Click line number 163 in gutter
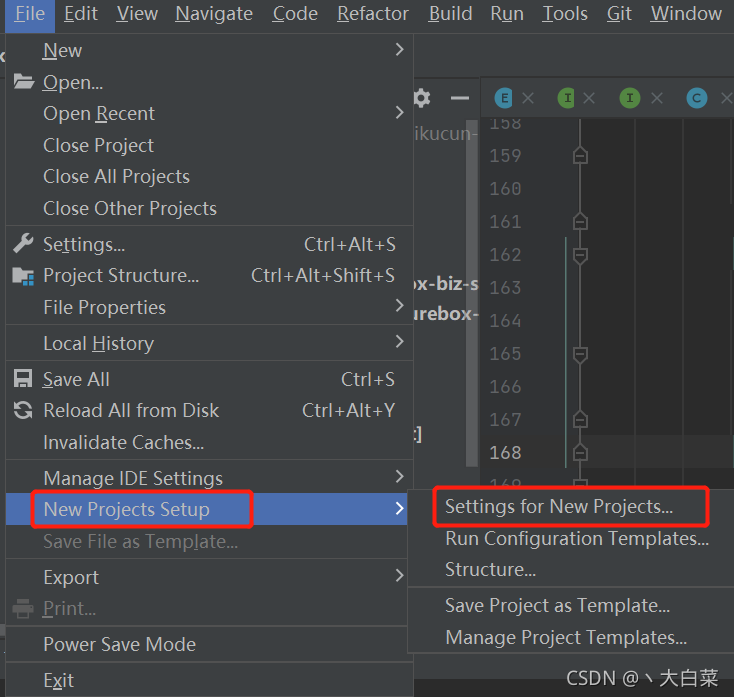 [505, 287]
